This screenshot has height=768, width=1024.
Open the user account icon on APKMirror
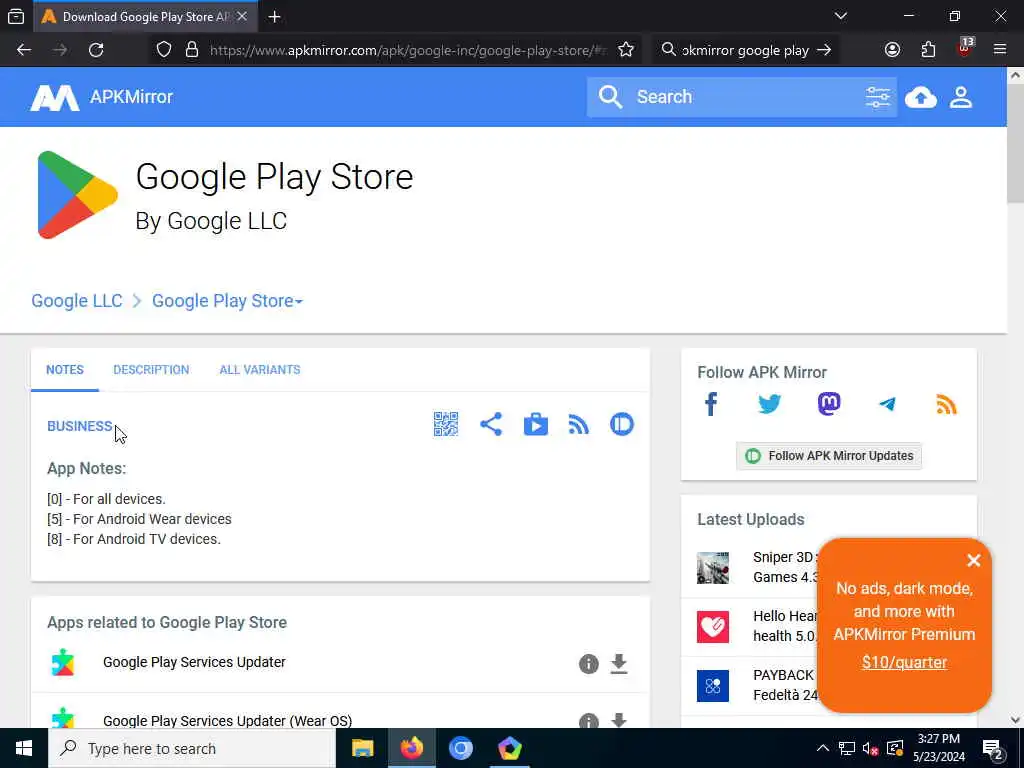(x=961, y=97)
